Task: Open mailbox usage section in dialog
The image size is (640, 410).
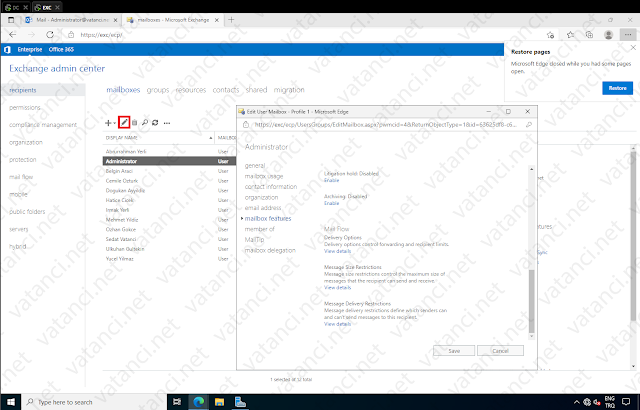Action: (x=264, y=176)
